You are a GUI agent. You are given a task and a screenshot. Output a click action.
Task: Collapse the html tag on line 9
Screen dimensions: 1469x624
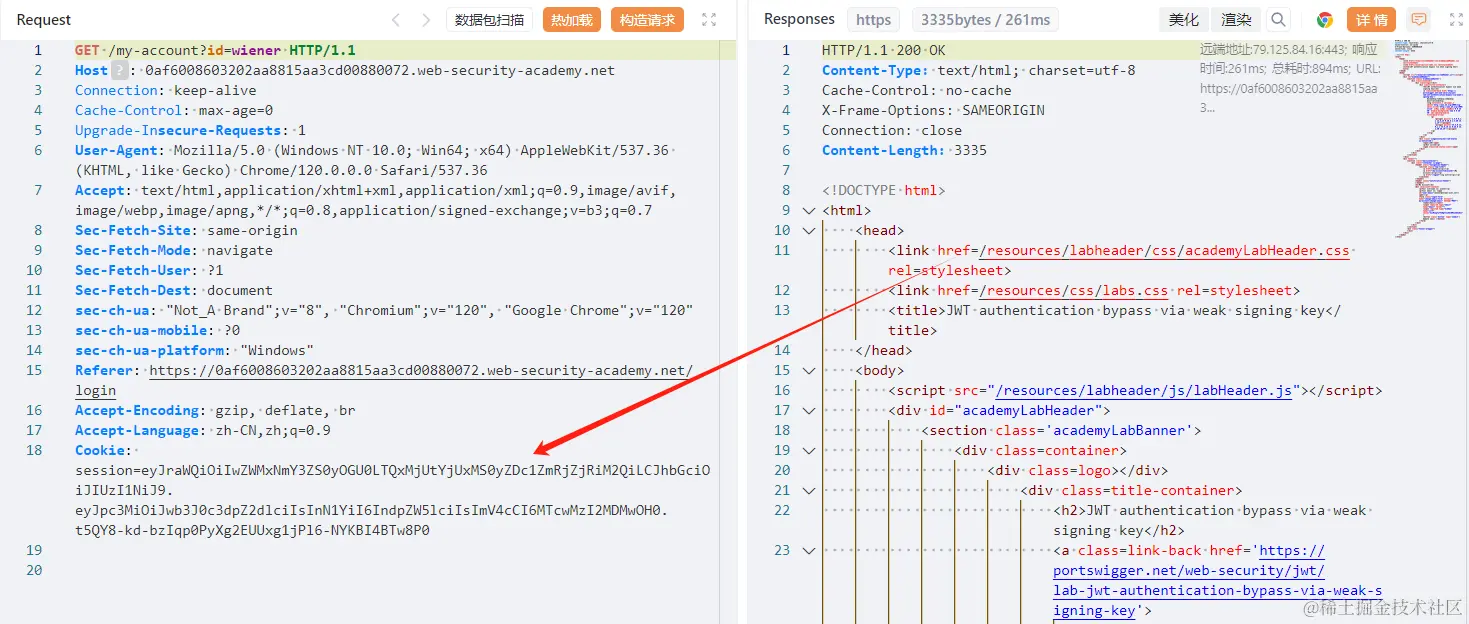[x=808, y=210]
